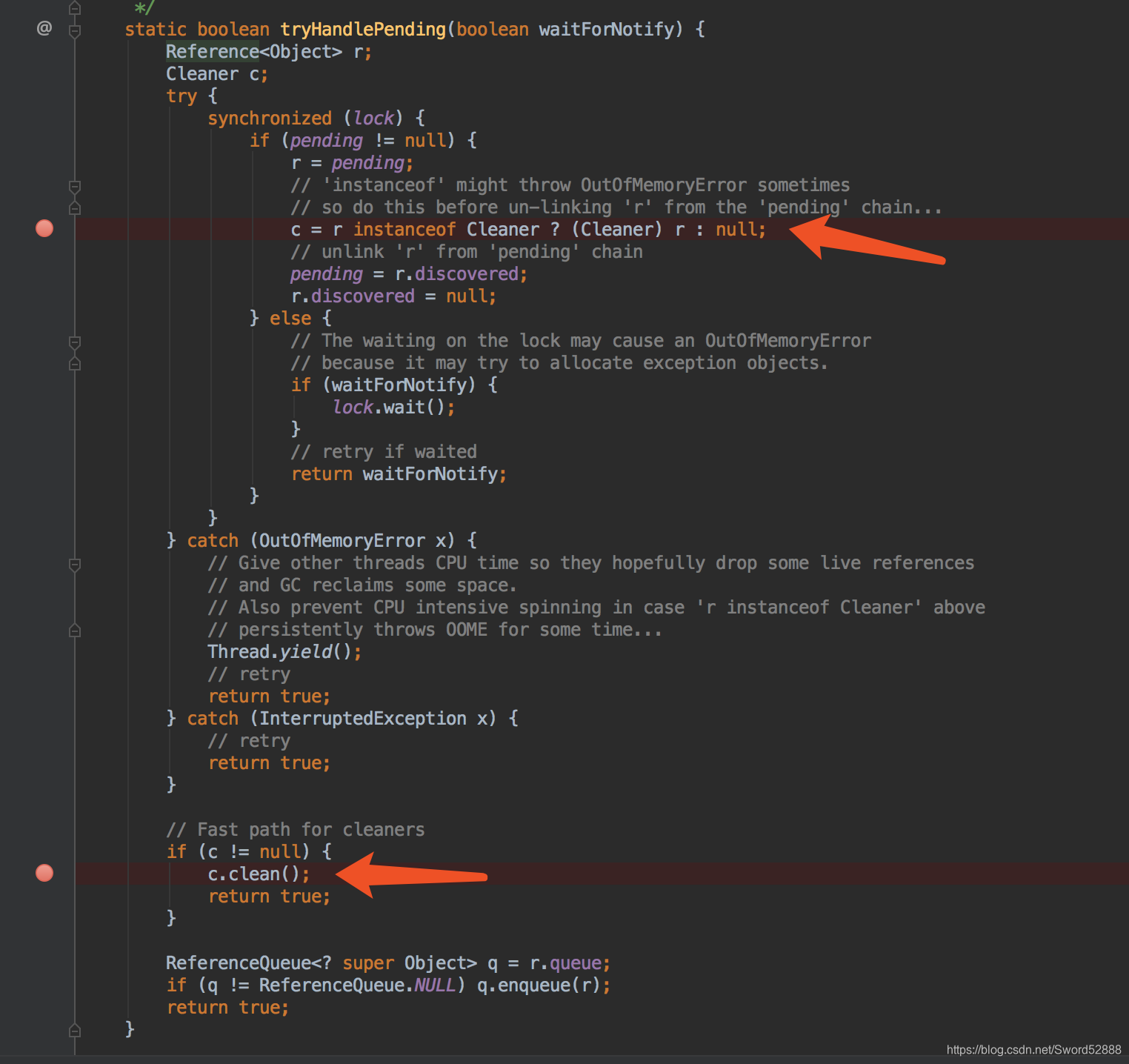Click fold end marker at 'because it may try to allocate'
The width and height of the screenshot is (1129, 1064).
click(75, 364)
